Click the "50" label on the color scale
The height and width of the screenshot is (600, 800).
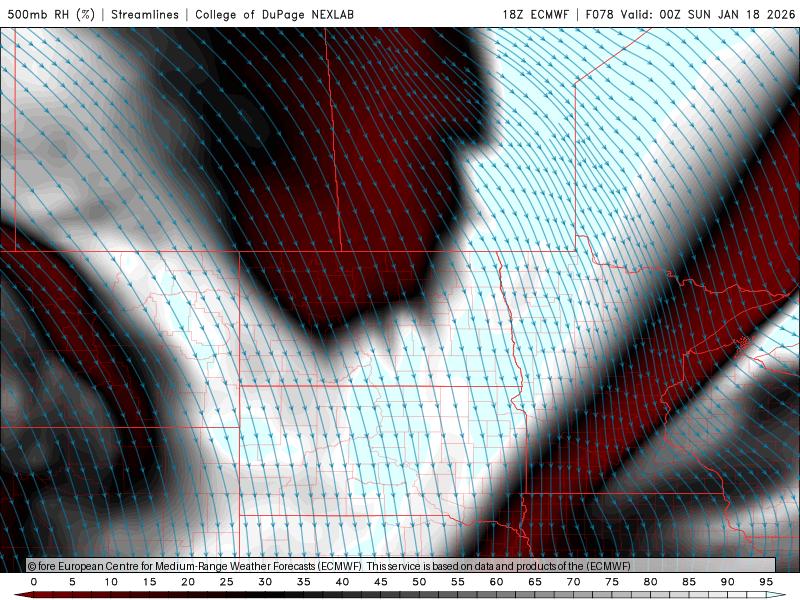coord(419,582)
